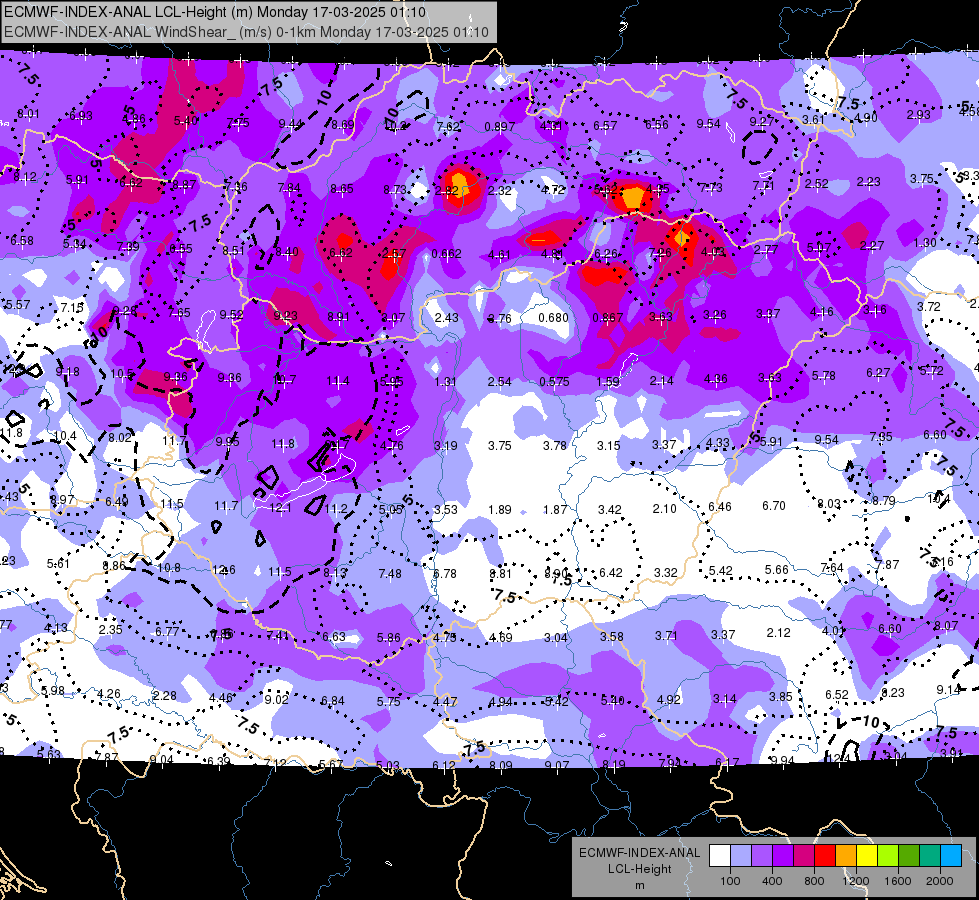This screenshot has width=979, height=900.
Task: Click the wind shear value 0.897
Action: (499, 127)
